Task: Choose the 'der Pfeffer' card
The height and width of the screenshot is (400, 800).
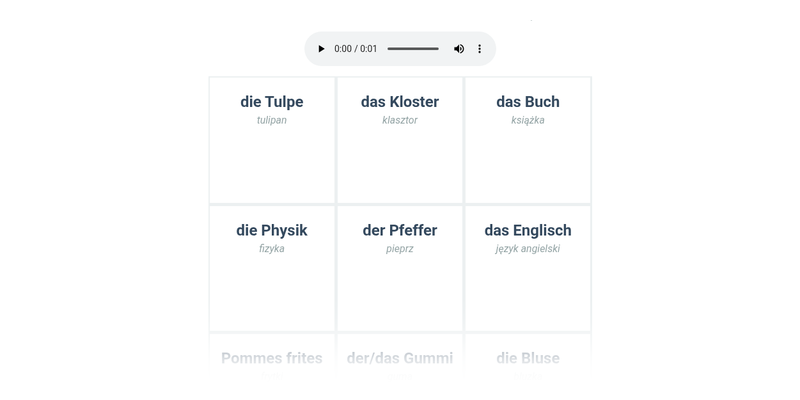Action: coord(400,268)
